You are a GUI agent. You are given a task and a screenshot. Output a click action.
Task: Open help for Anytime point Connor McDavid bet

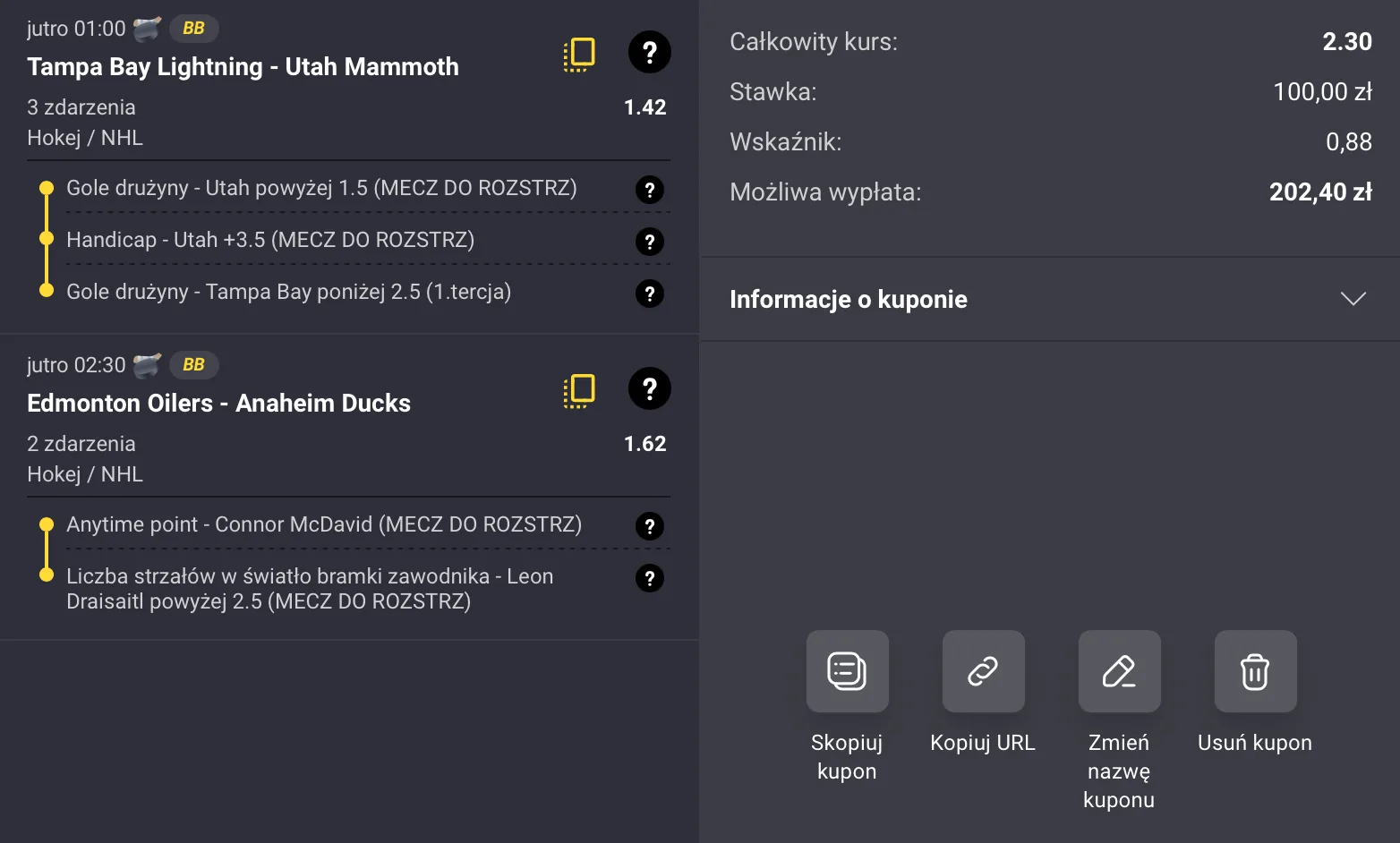pos(649,526)
